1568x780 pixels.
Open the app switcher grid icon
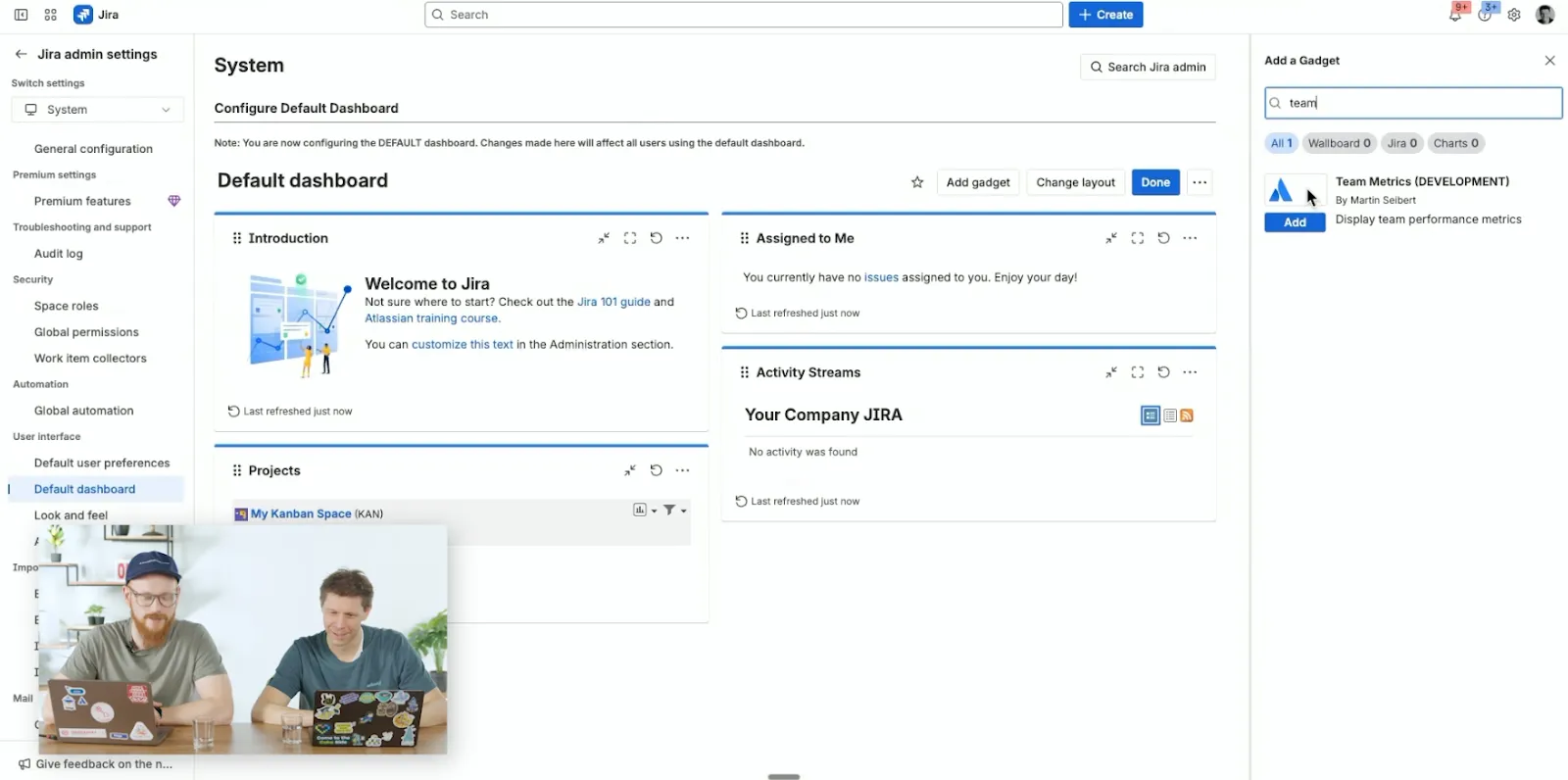coord(51,15)
